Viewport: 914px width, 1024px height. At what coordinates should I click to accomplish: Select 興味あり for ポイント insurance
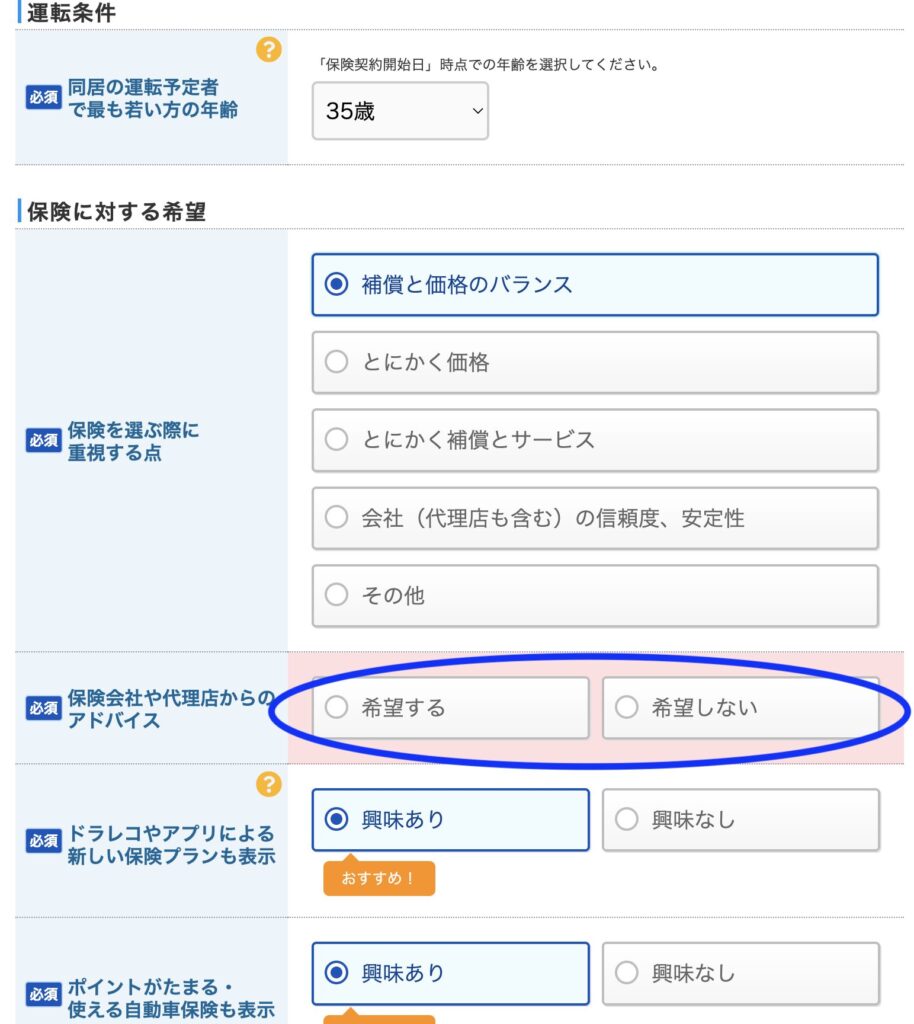click(450, 973)
